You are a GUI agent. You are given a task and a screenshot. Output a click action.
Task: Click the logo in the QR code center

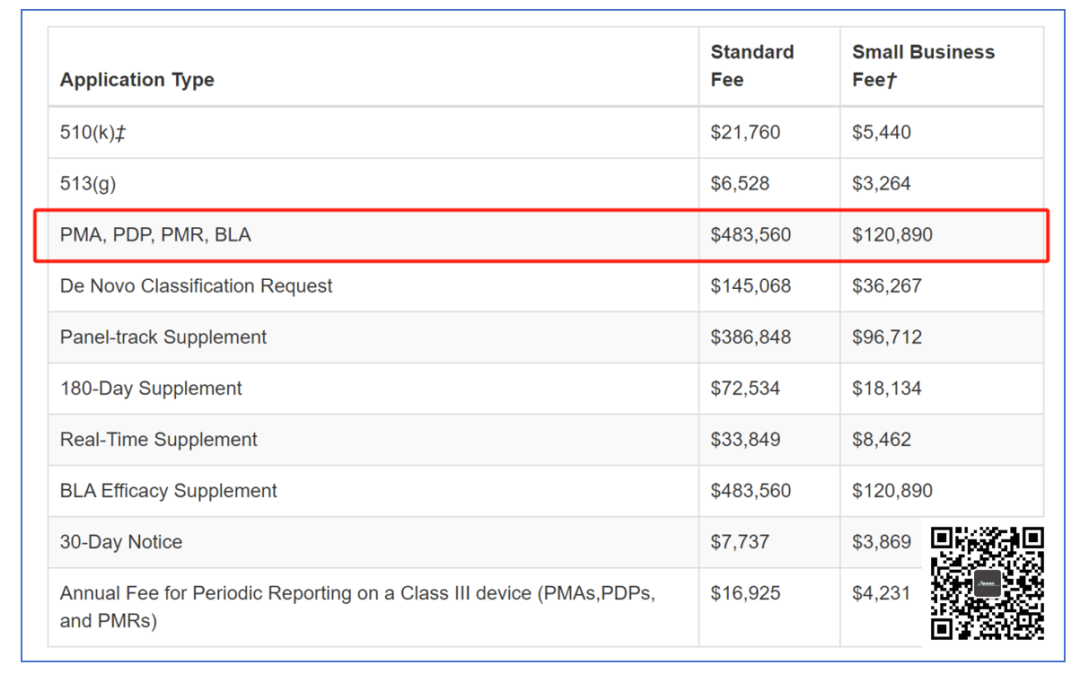point(987,584)
